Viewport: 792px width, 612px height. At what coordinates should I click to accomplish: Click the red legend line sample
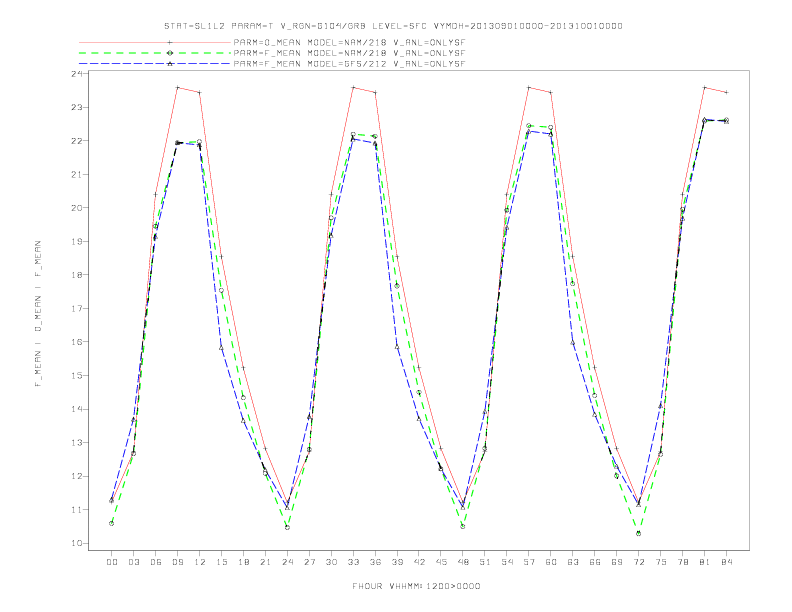[155, 43]
